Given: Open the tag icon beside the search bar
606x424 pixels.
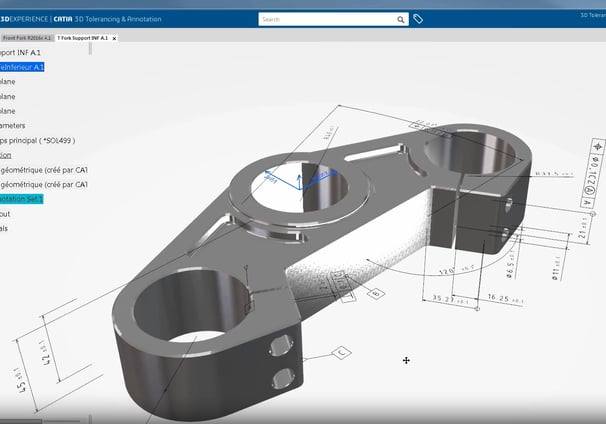Looking at the screenshot, I should (418, 19).
